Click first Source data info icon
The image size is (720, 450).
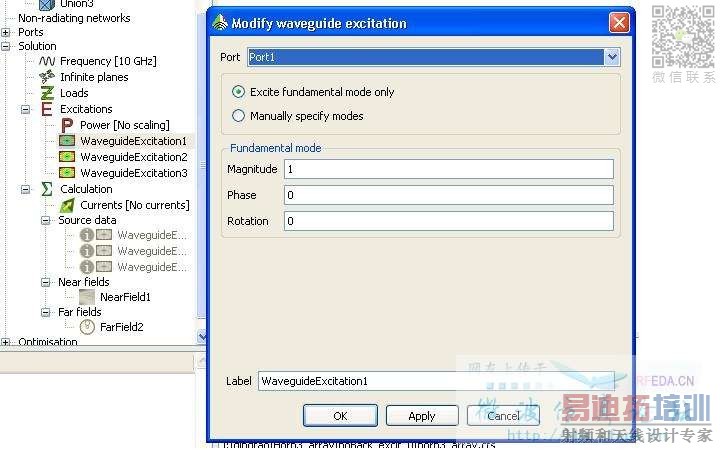pyautogui.click(x=86, y=235)
